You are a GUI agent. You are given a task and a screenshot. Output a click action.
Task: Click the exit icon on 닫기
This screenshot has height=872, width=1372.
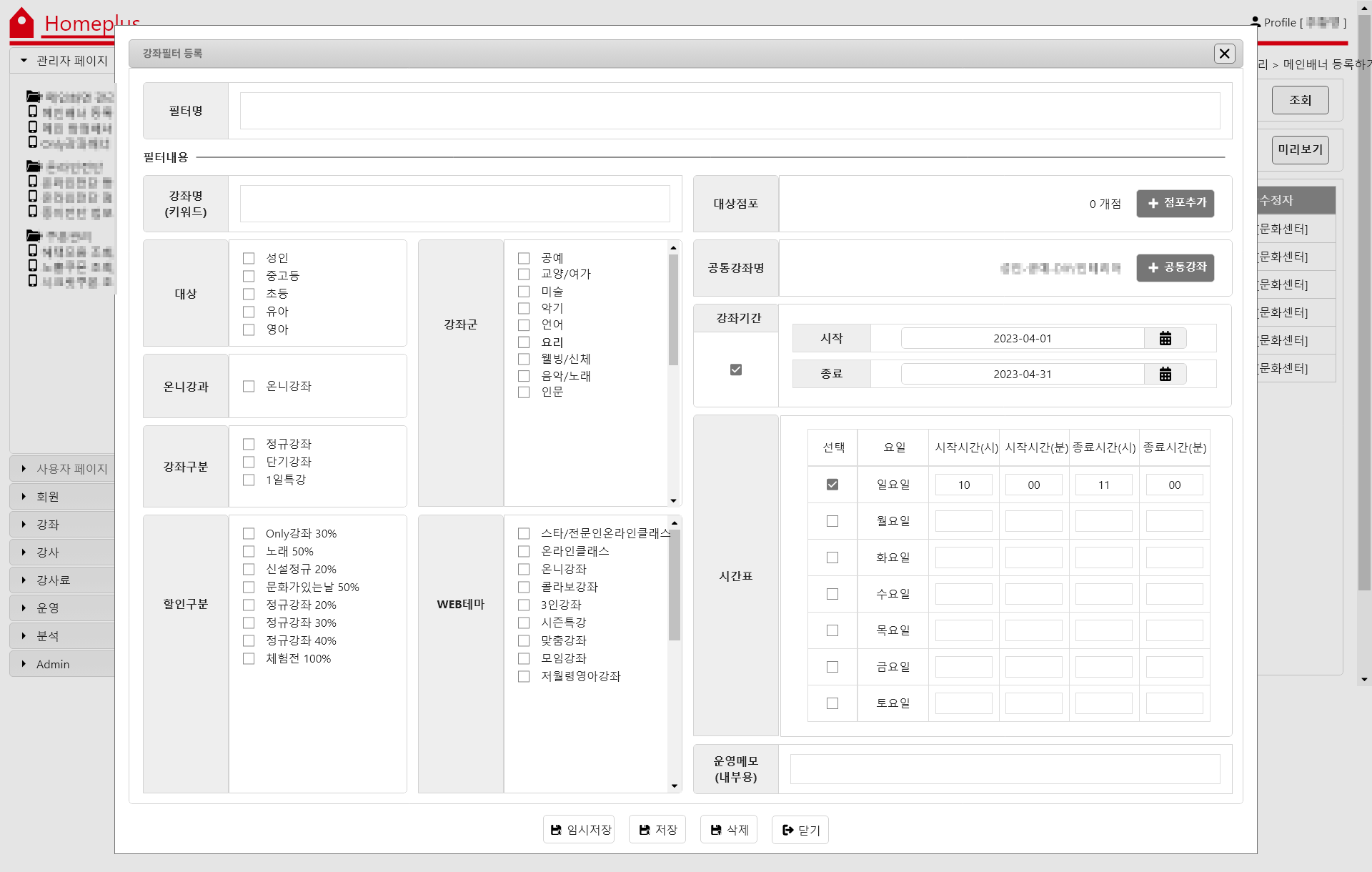[787, 830]
